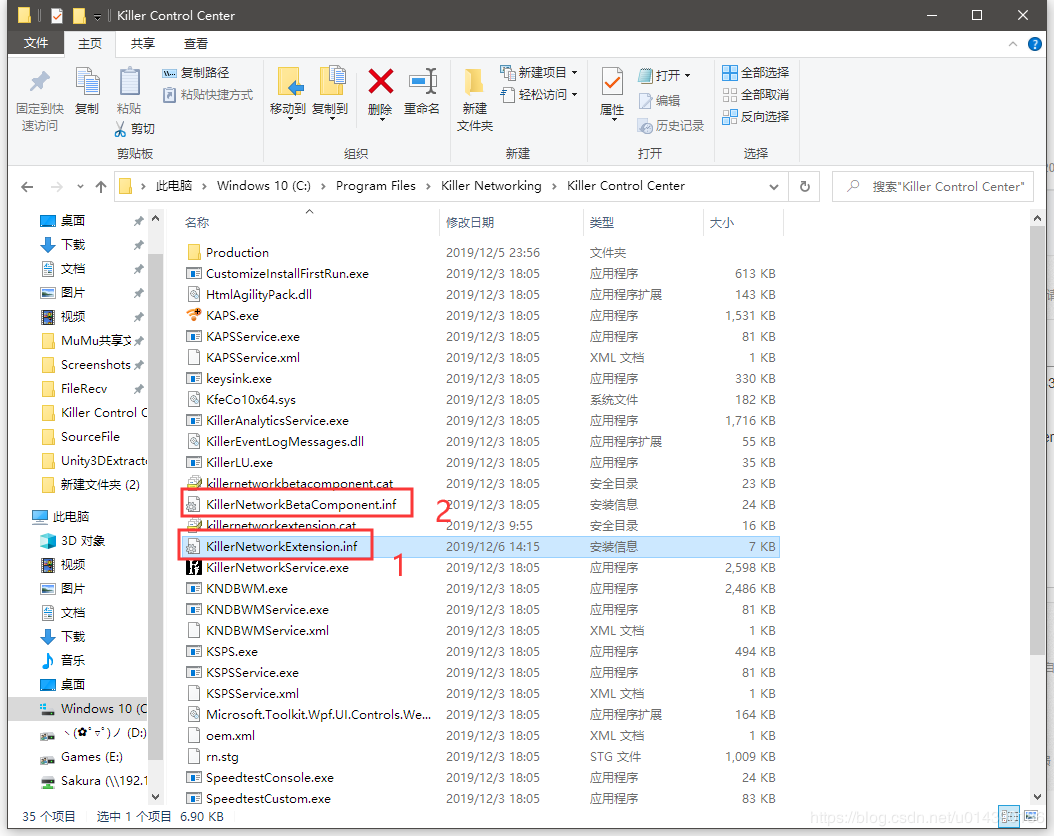Image resolution: width=1054 pixels, height=836 pixels.
Task: Collapse the ribbon with chevron
Action: [x=1012, y=44]
